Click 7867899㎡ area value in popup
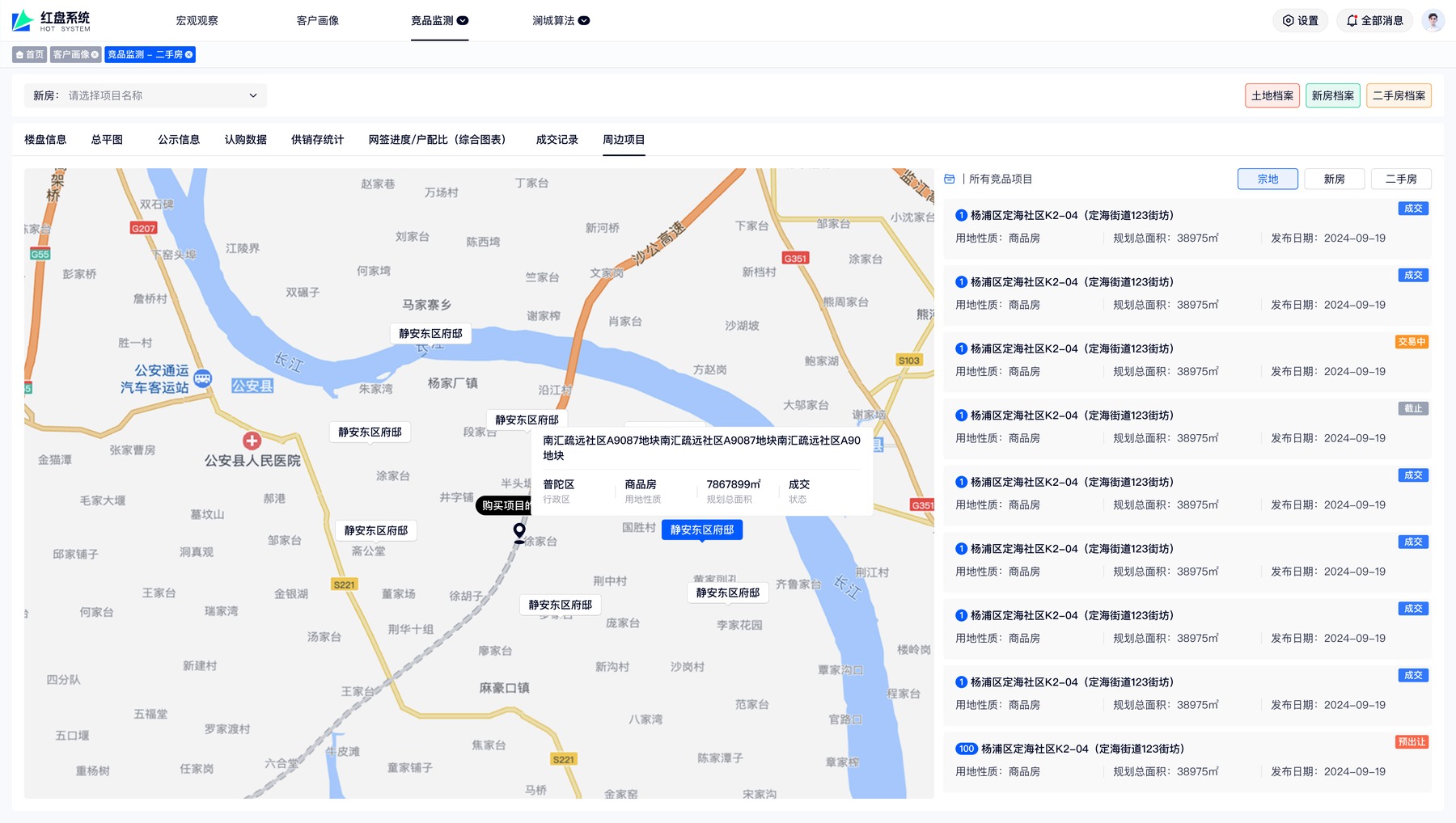The height and width of the screenshot is (823, 1456). (734, 484)
